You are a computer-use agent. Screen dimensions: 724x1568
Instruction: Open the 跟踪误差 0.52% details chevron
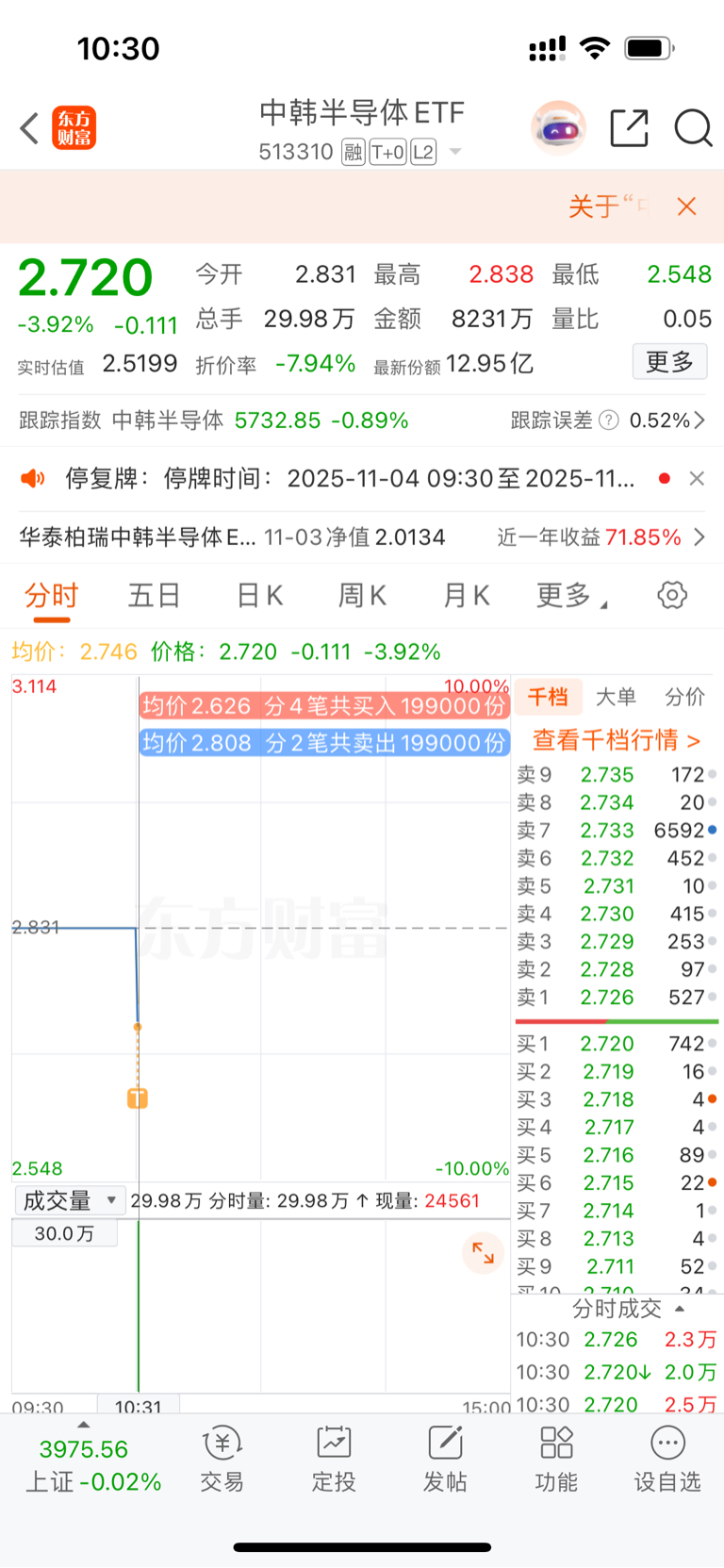tap(699, 421)
